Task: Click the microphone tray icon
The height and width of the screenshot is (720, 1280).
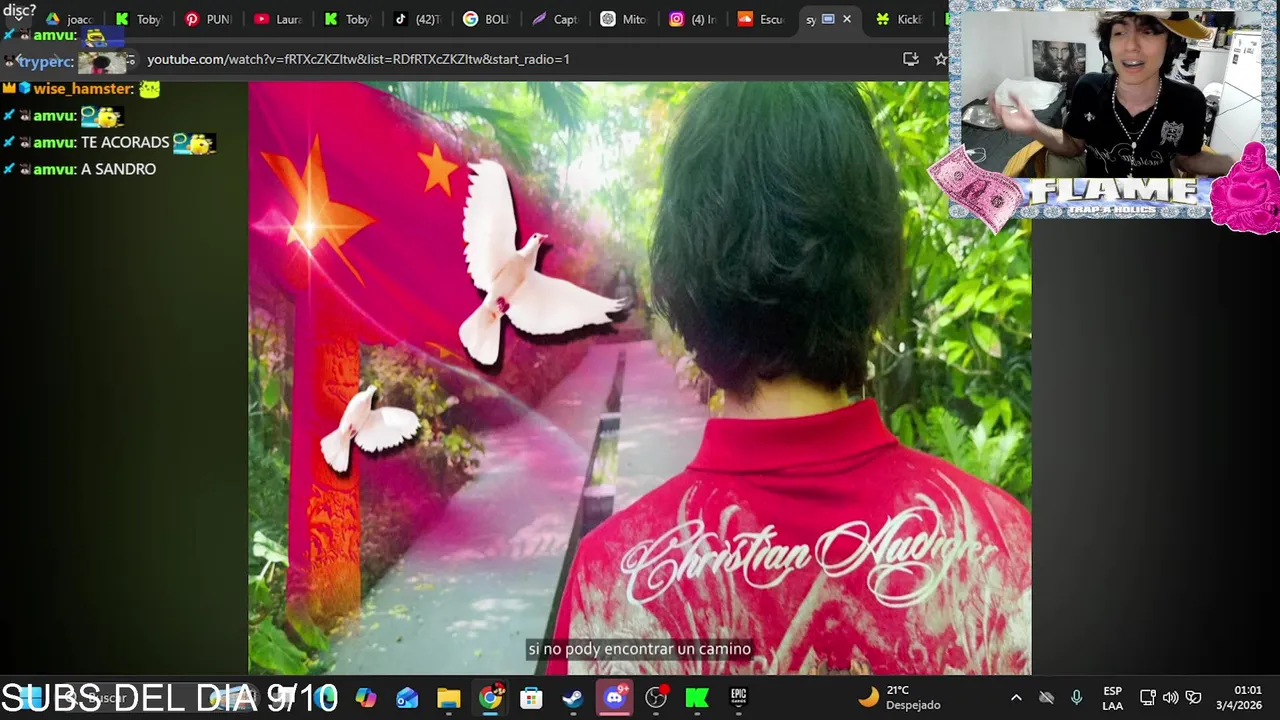Action: click(x=1077, y=698)
